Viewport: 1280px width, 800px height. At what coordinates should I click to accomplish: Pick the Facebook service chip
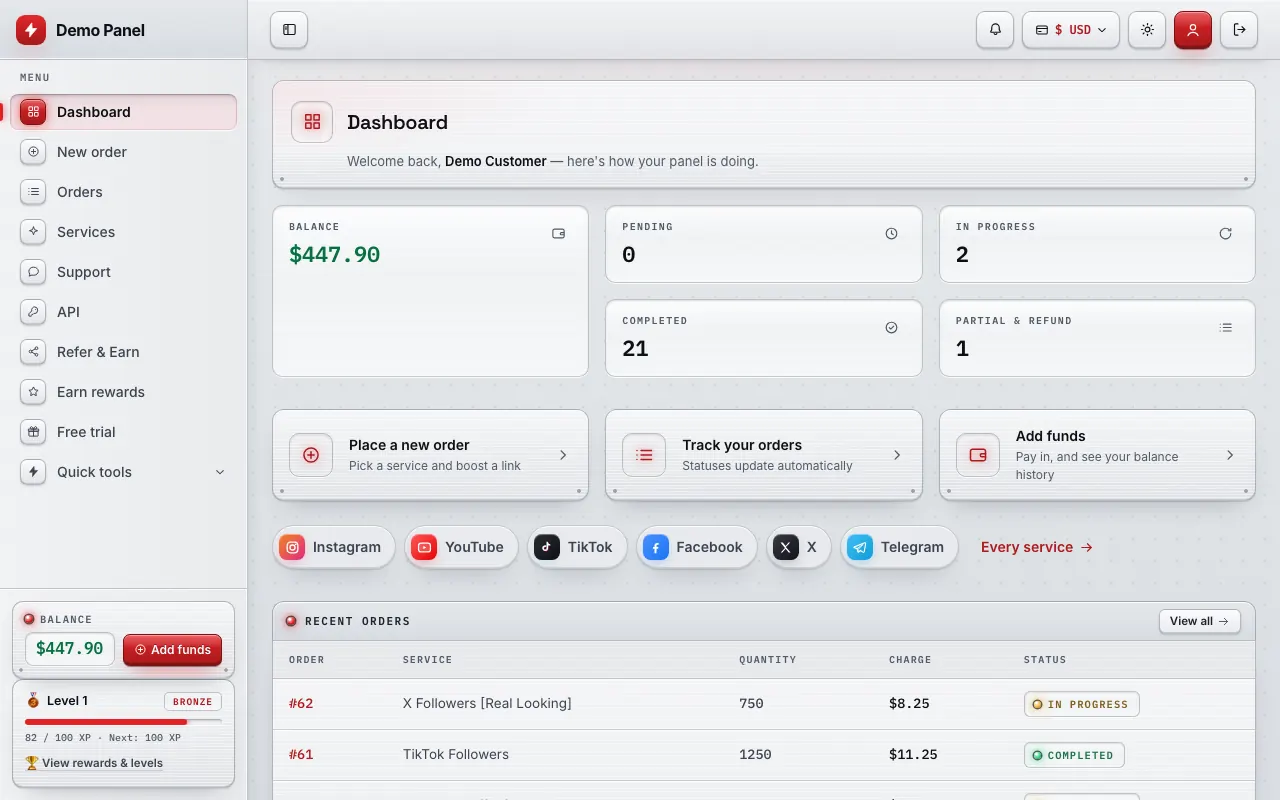coord(696,547)
